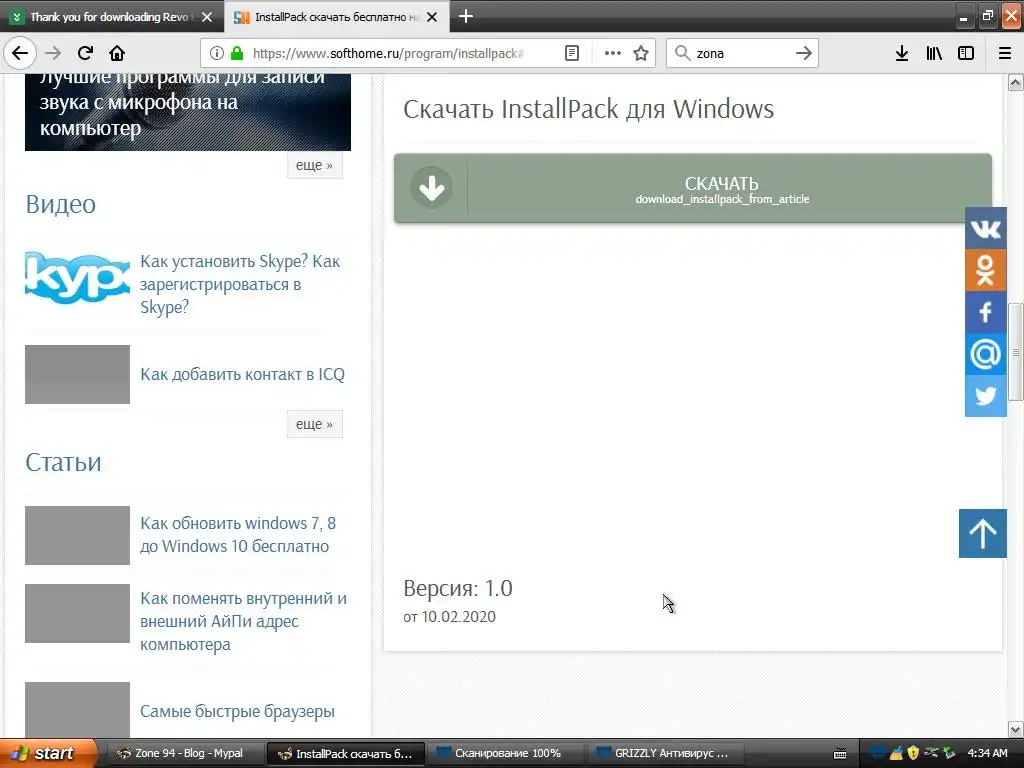Share via Mail.ru @ icon

point(985,353)
